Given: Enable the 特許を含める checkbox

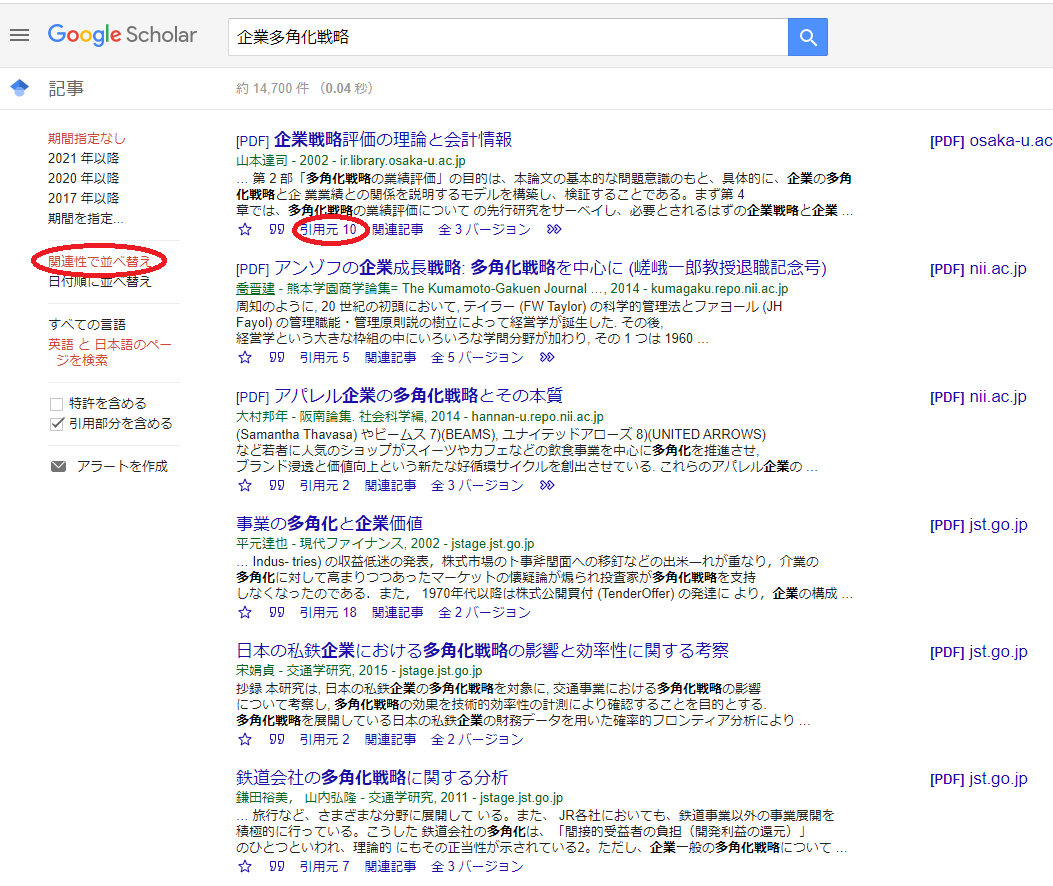Looking at the screenshot, I should click(x=56, y=404).
